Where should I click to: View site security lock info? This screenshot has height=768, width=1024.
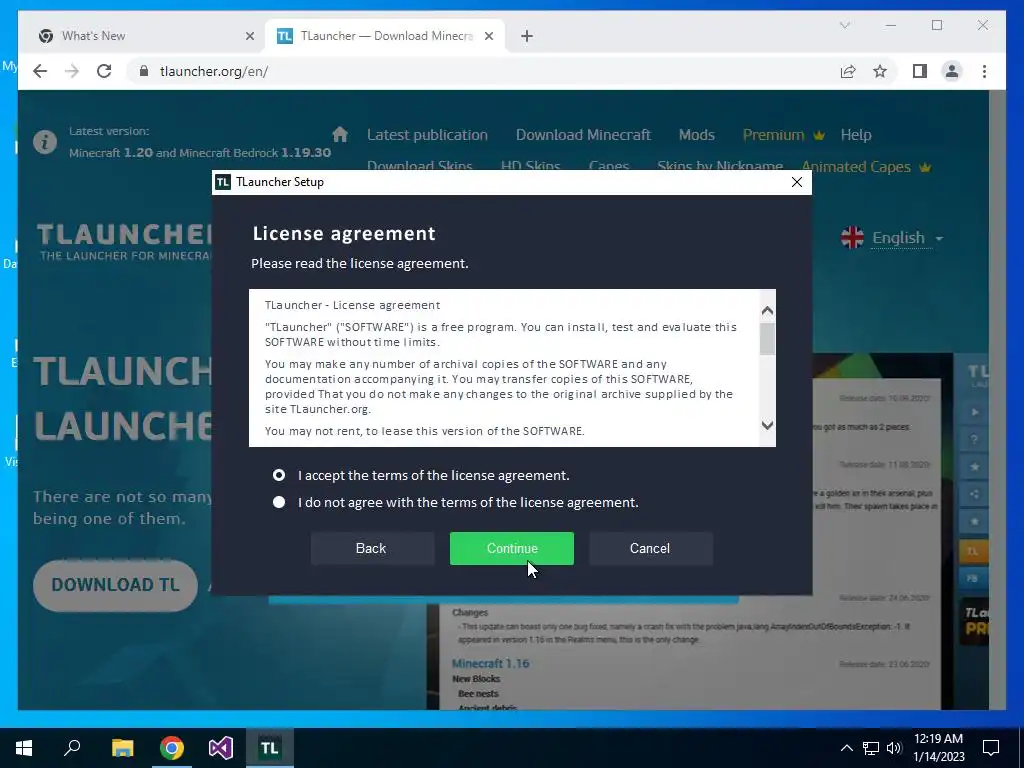(144, 71)
